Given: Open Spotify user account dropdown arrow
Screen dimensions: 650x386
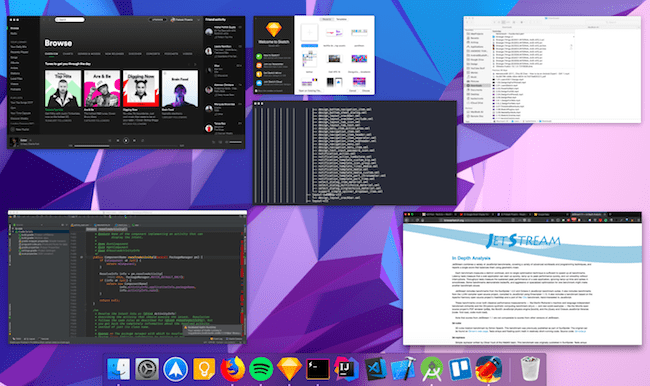Looking at the screenshot, I should tap(199, 19).
